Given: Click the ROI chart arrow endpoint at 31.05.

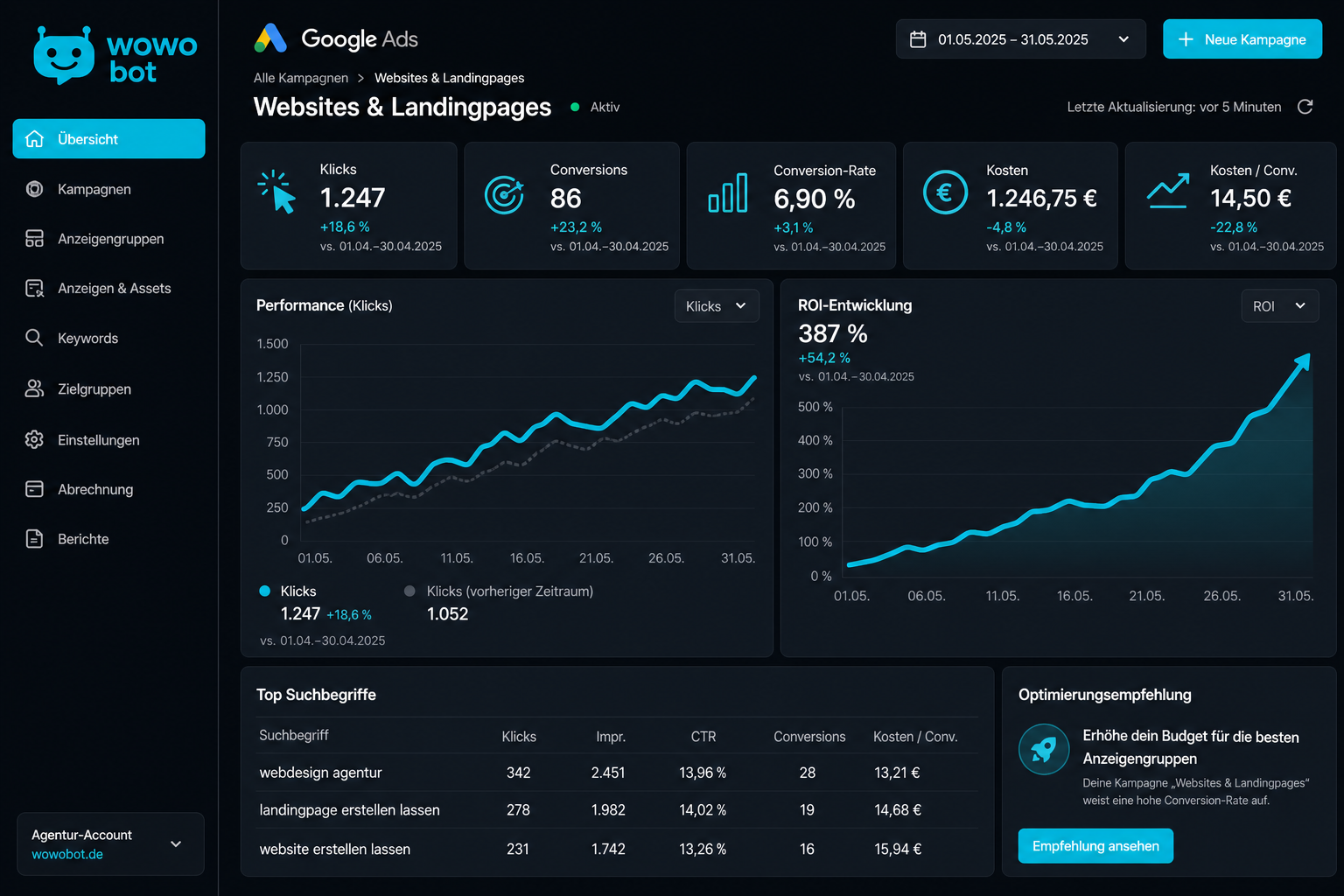Looking at the screenshot, I should pos(1305,360).
